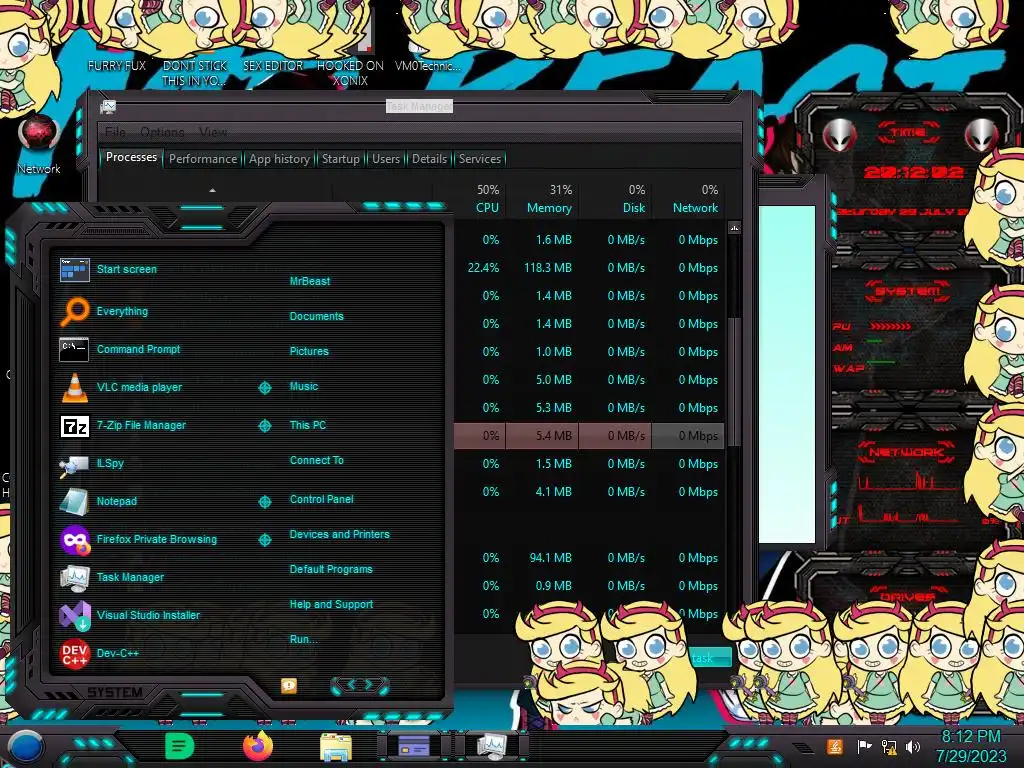Open the Network desktop icon

tap(39, 145)
